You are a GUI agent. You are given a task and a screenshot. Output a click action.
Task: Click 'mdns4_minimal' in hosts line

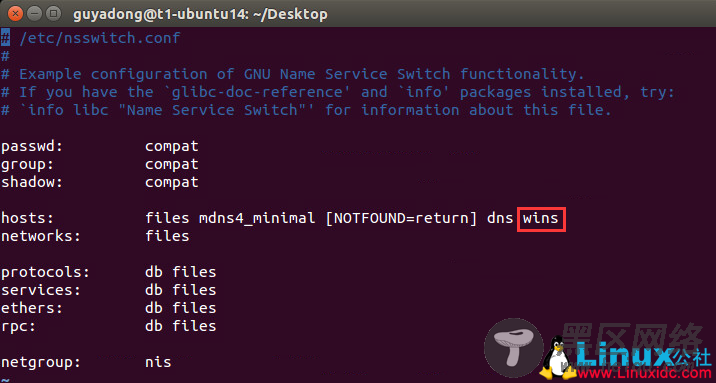coord(257,218)
